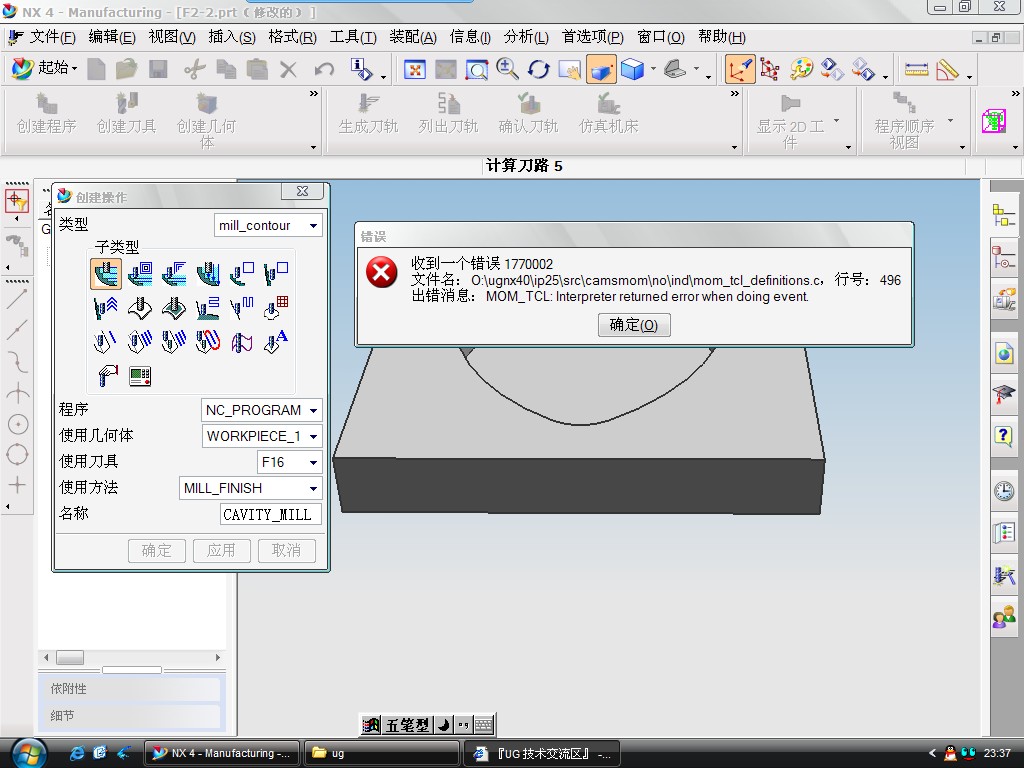Click 确定 in the 创建操作 dialog
The width and height of the screenshot is (1024, 768).
point(157,551)
